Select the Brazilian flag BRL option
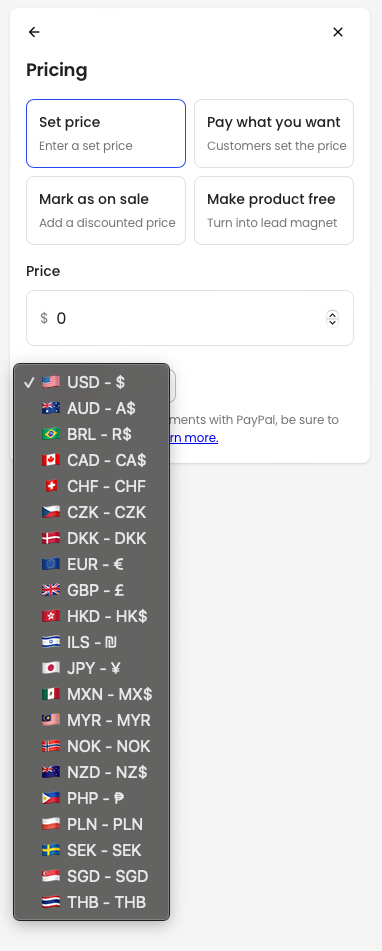The width and height of the screenshot is (382, 951). tap(92, 434)
